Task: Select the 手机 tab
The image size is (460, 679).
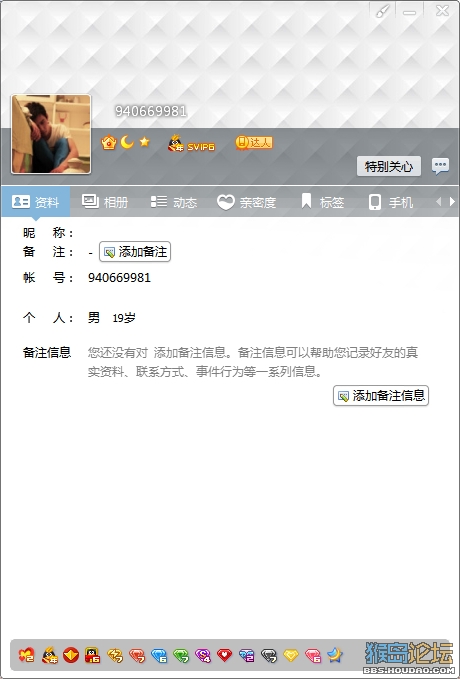Action: (x=390, y=202)
